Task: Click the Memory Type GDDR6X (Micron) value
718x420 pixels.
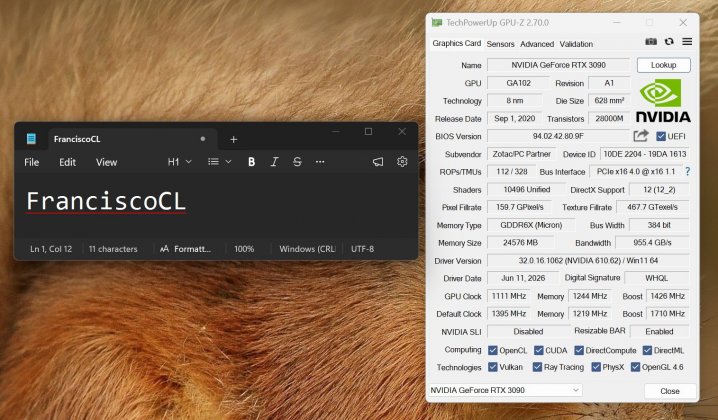Action: [x=531, y=225]
